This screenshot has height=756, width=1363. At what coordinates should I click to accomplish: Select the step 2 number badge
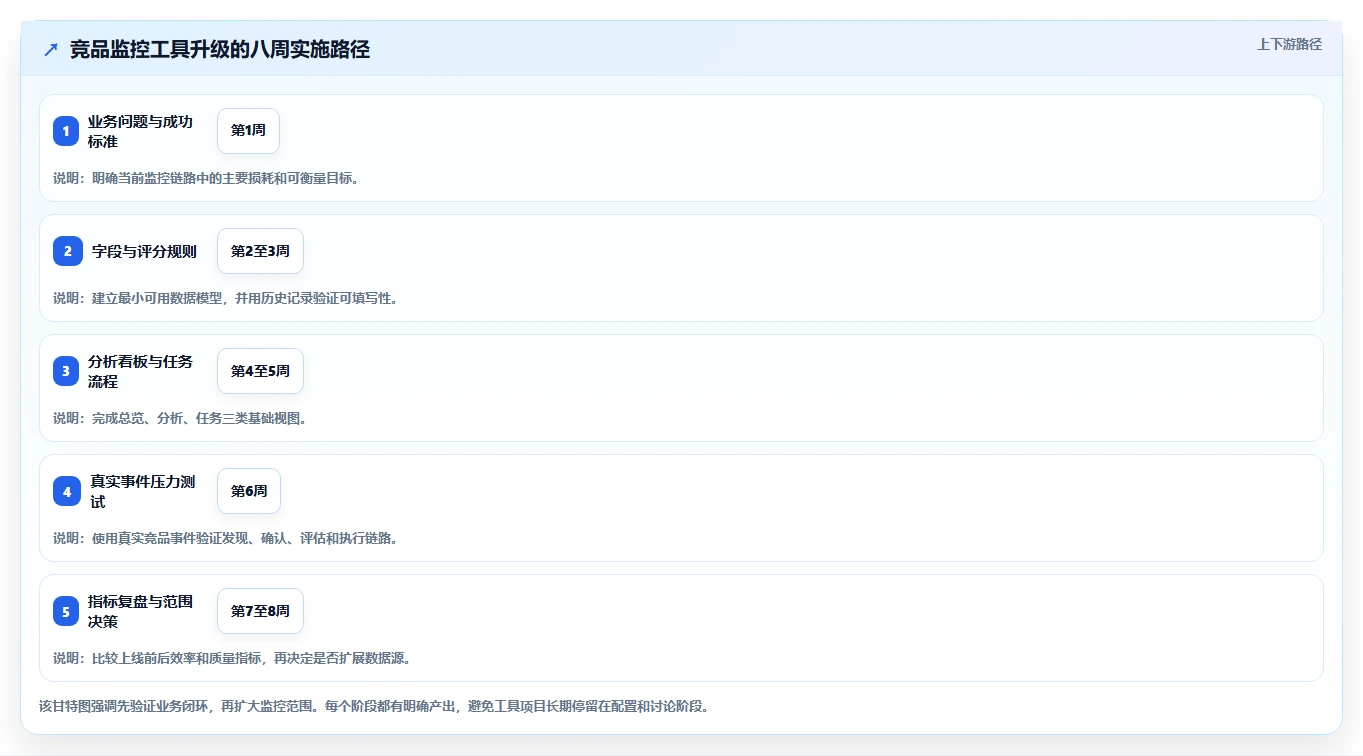coord(68,251)
